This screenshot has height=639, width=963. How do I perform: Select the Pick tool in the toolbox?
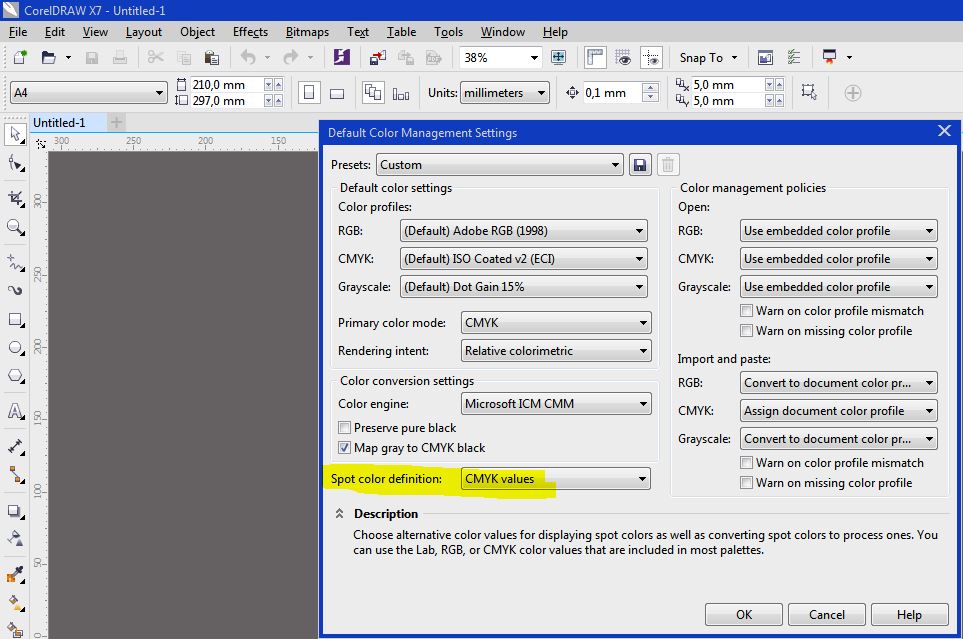[15, 135]
